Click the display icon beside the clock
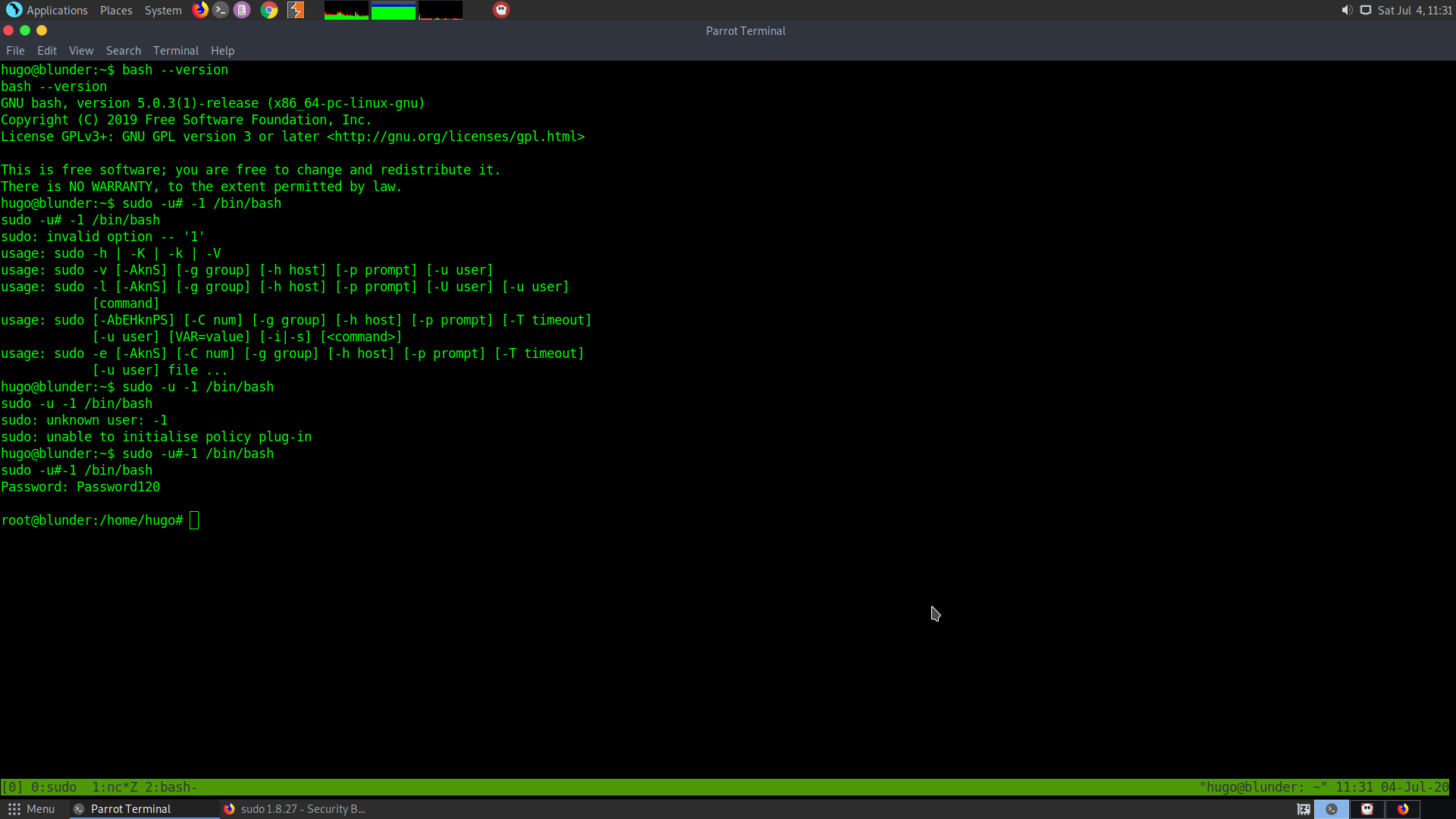Viewport: 1456px width, 819px height. (1366, 10)
